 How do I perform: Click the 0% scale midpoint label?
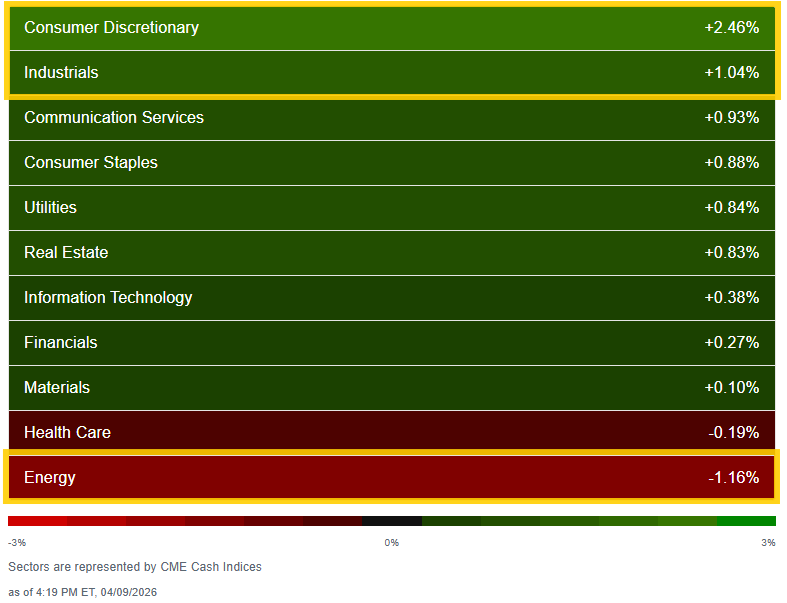click(391, 543)
